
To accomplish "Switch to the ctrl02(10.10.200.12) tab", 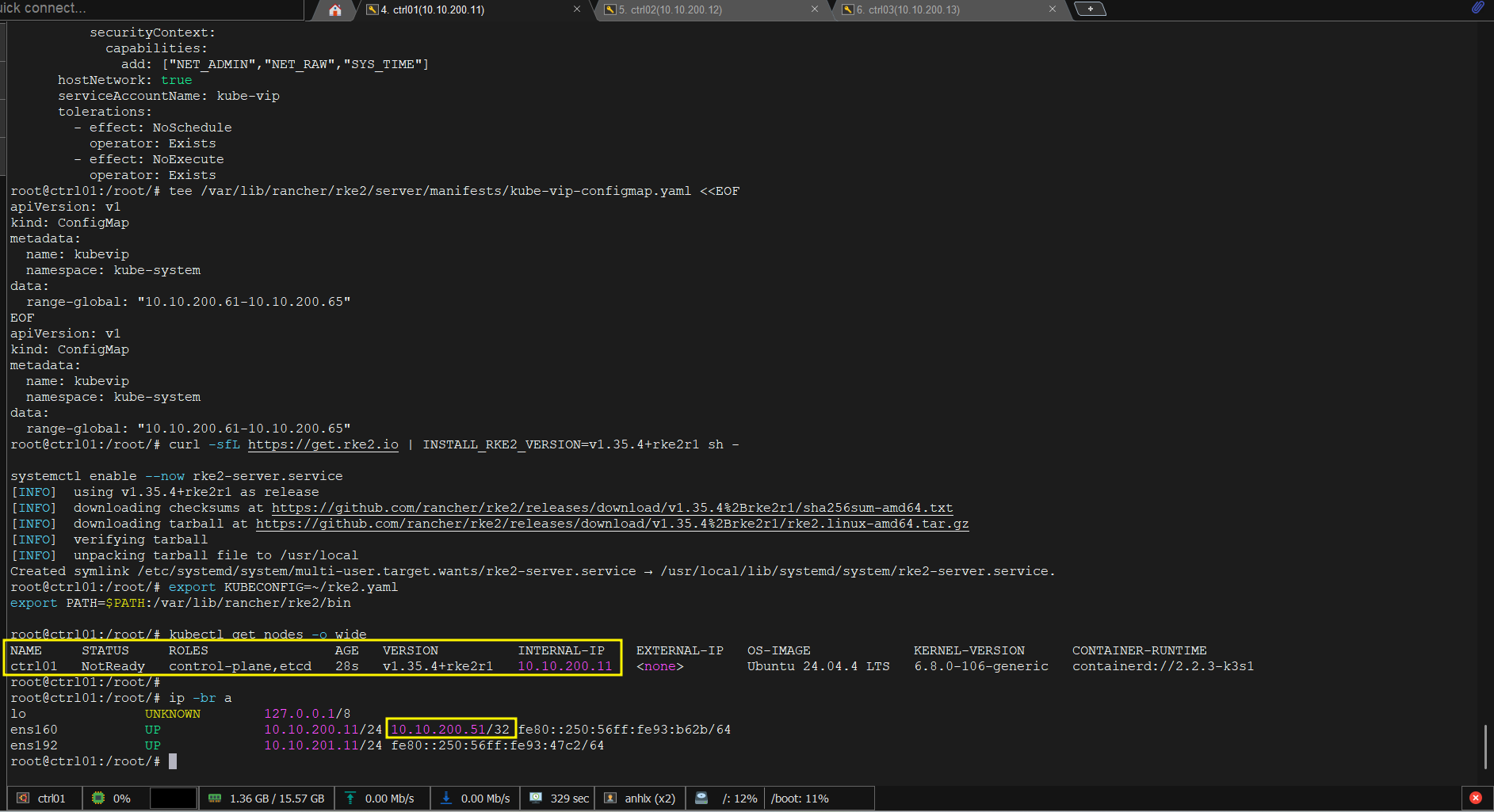I will point(671,10).
